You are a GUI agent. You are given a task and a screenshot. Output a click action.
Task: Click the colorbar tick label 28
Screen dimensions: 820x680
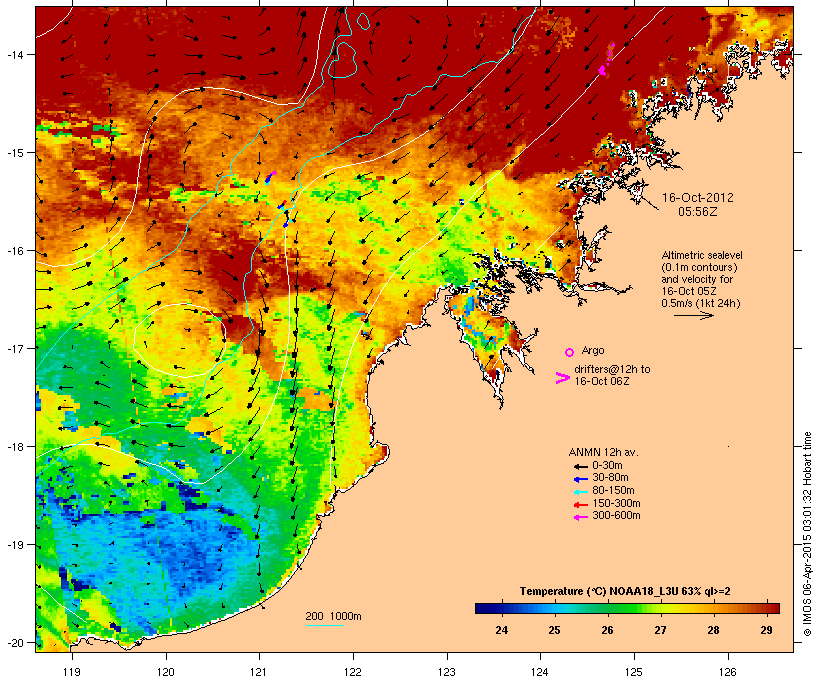[713, 630]
